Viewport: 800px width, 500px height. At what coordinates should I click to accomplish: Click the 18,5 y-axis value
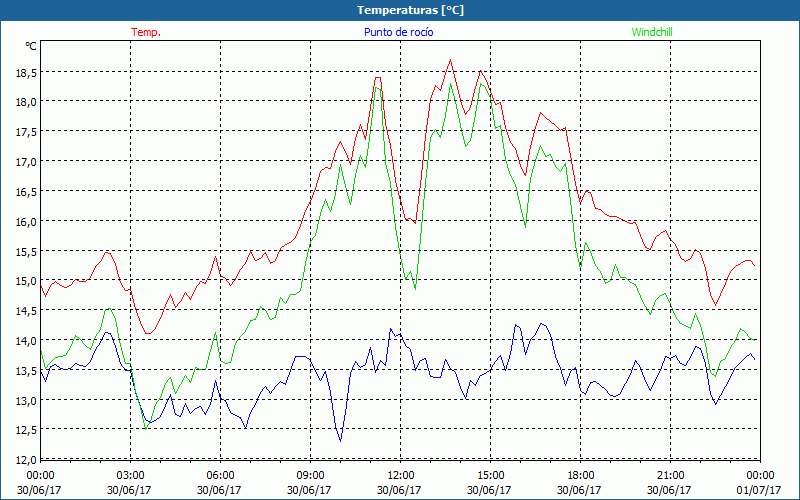(x=26, y=73)
